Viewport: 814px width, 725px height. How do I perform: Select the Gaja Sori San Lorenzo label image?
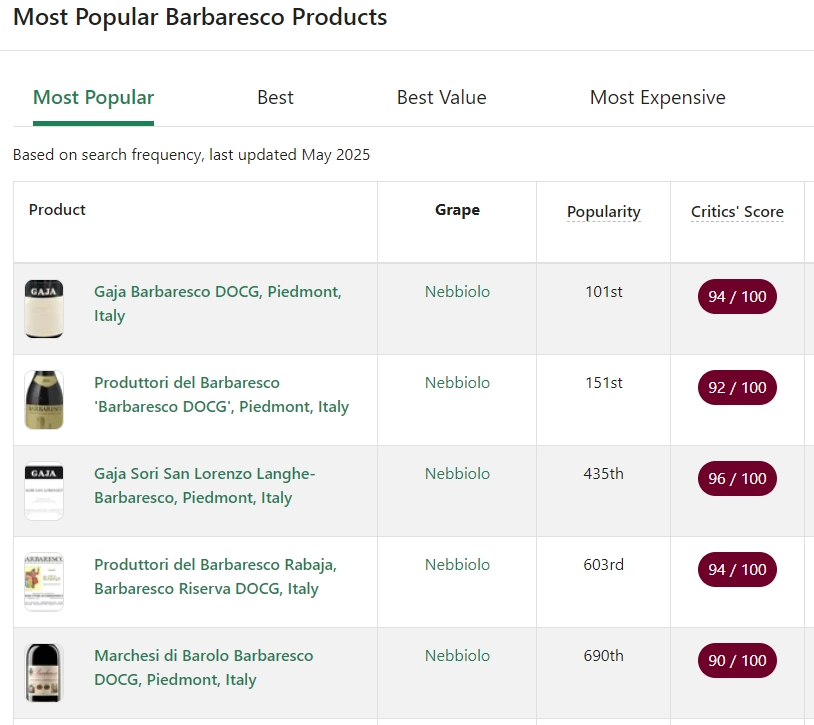pyautogui.click(x=44, y=491)
